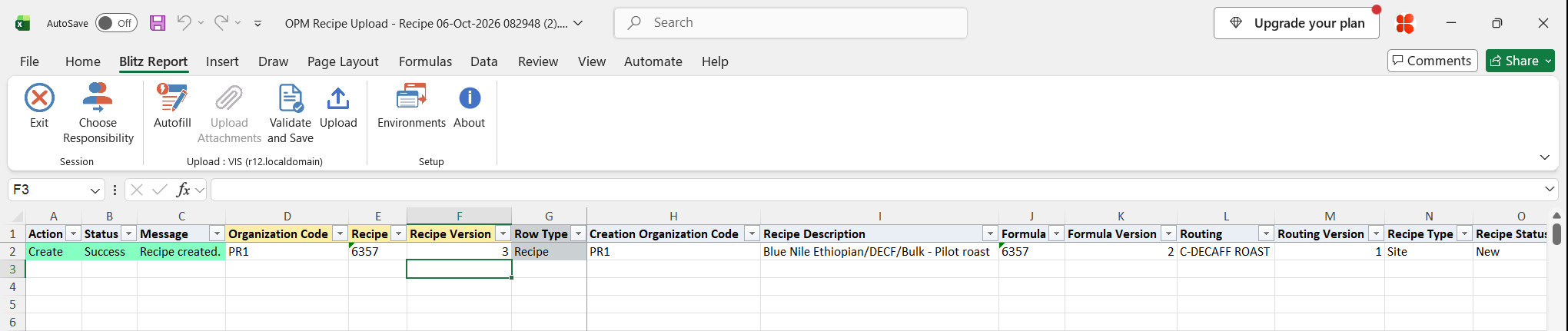
Task: Click the scroll up arrow of sheet
Action: point(1556,216)
